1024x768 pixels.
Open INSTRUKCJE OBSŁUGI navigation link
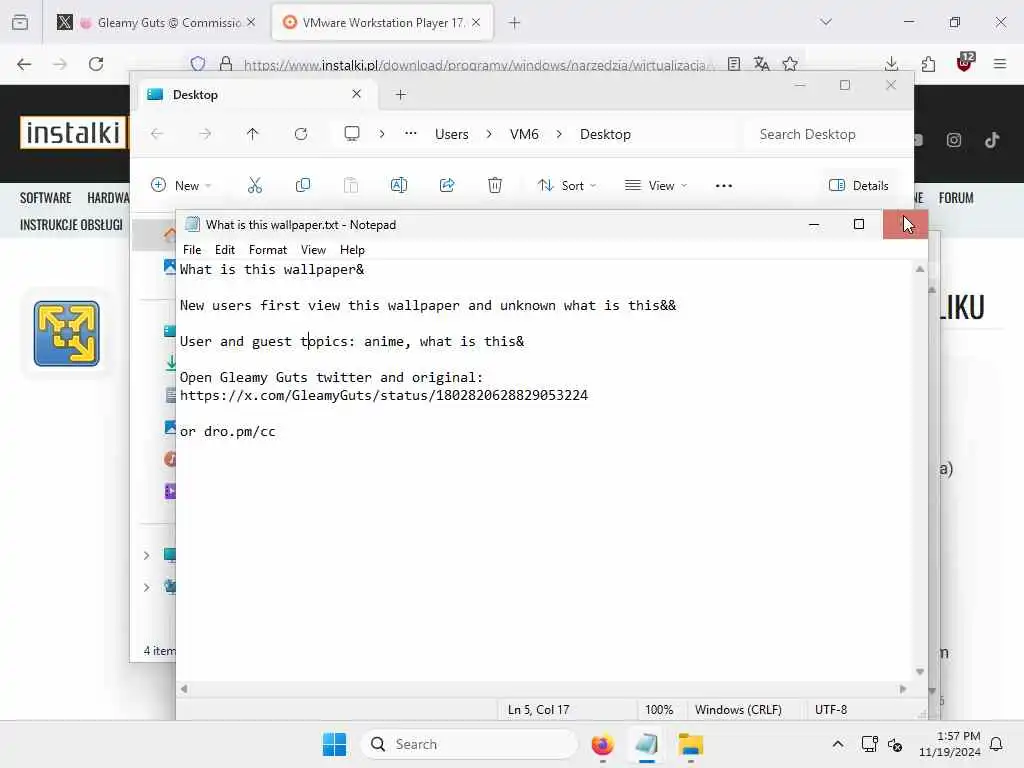(x=71, y=225)
